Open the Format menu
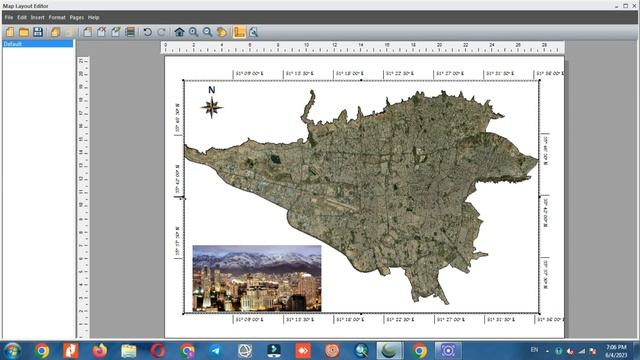 (x=57, y=18)
